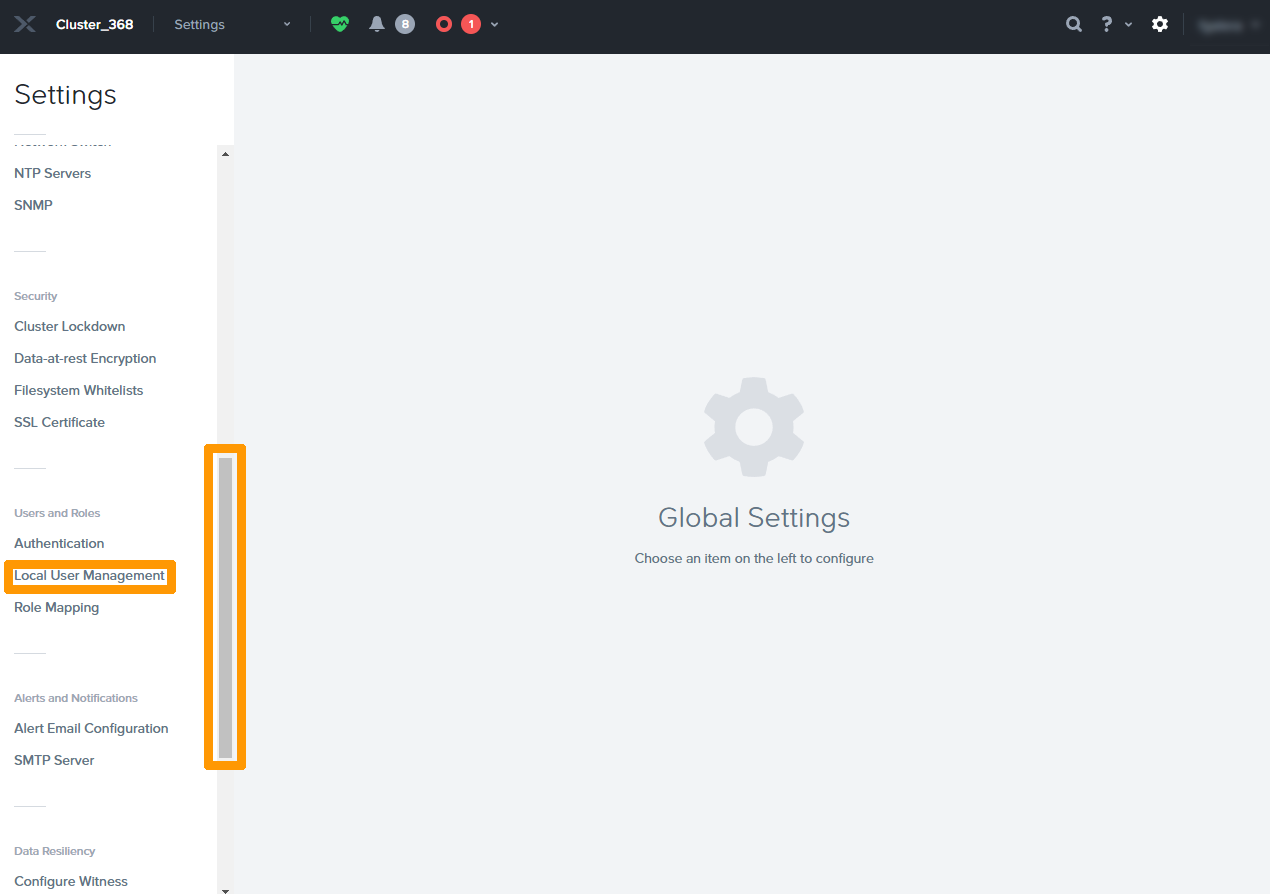
Task: Open Configure Witness settings
Action: [x=70, y=881]
